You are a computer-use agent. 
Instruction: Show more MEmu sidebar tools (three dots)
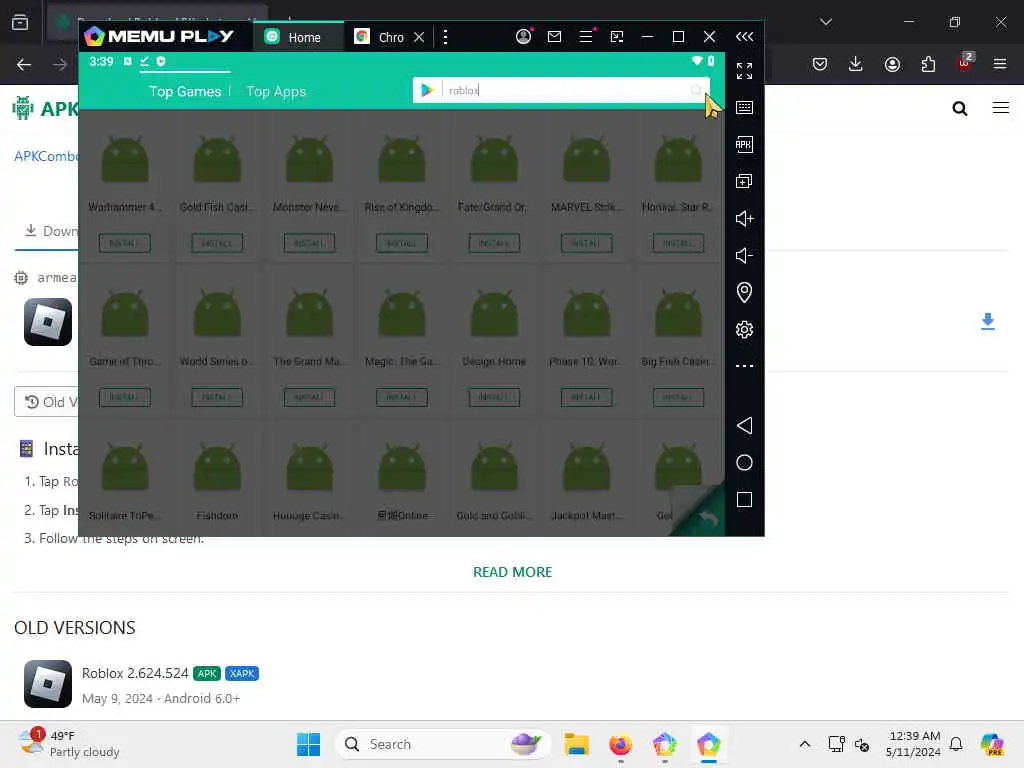coord(744,366)
